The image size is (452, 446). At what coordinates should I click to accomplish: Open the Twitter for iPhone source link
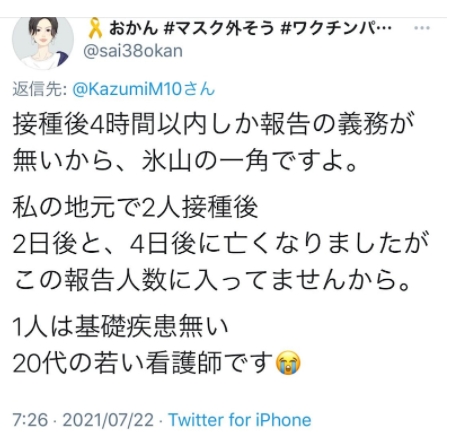[x=240, y=420]
